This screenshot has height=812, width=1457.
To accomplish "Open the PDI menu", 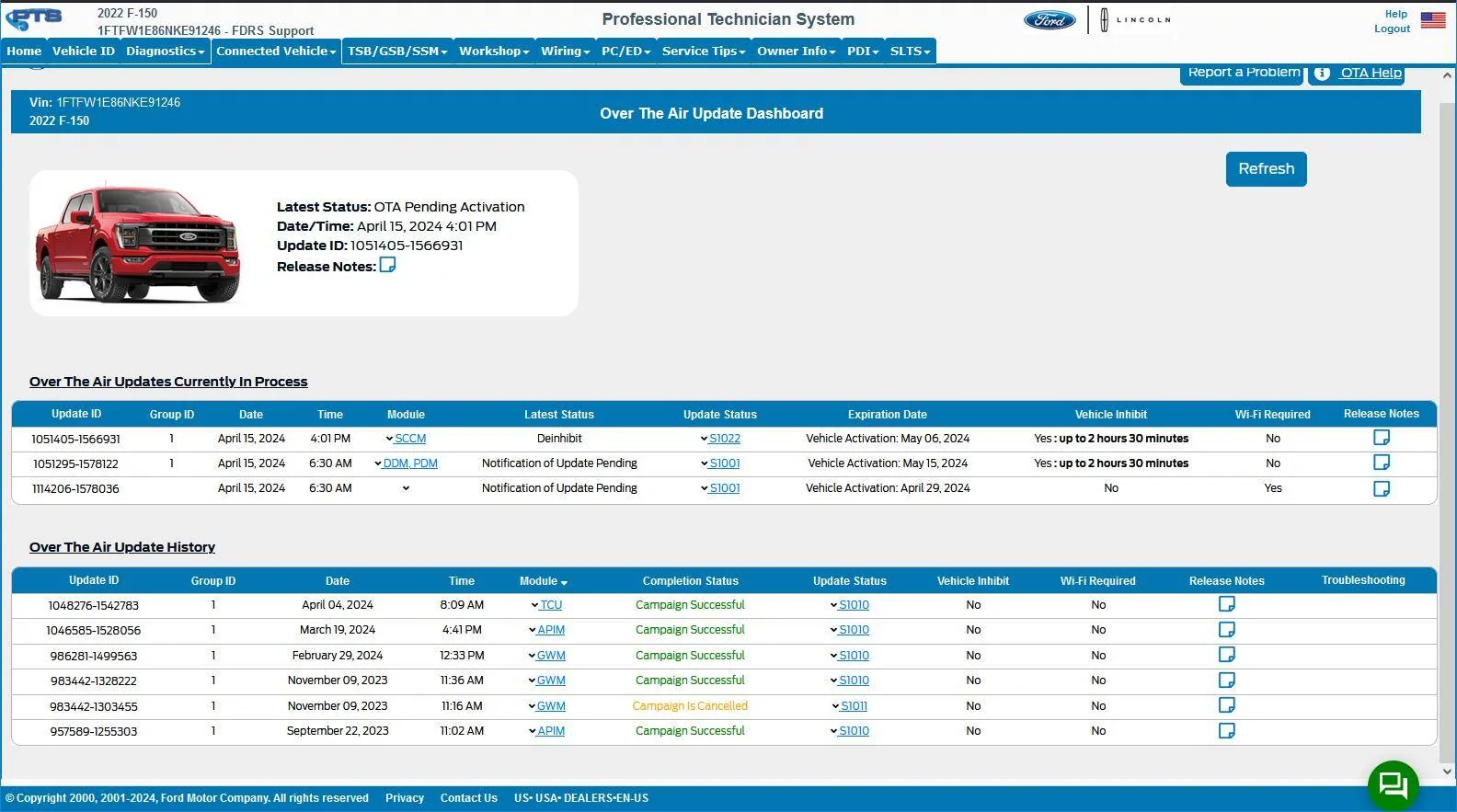I will 863,51.
